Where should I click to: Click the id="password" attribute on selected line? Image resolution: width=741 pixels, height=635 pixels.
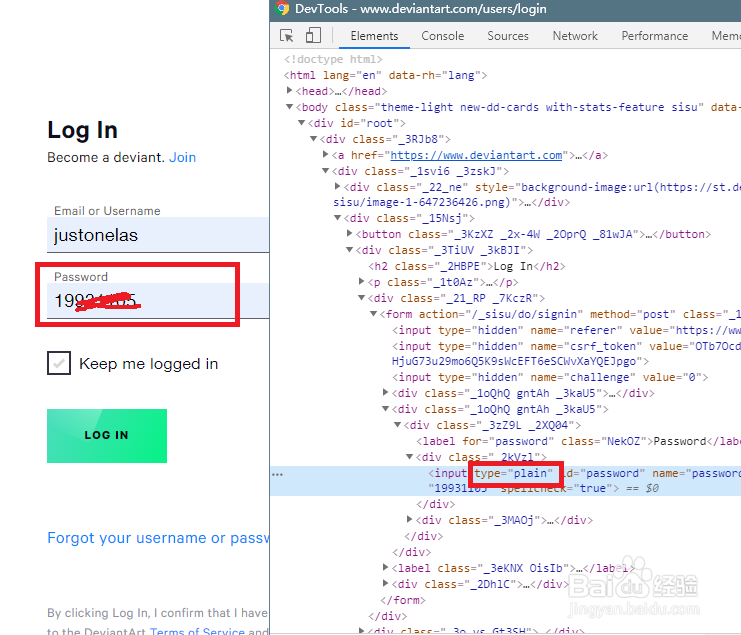(x=603, y=473)
